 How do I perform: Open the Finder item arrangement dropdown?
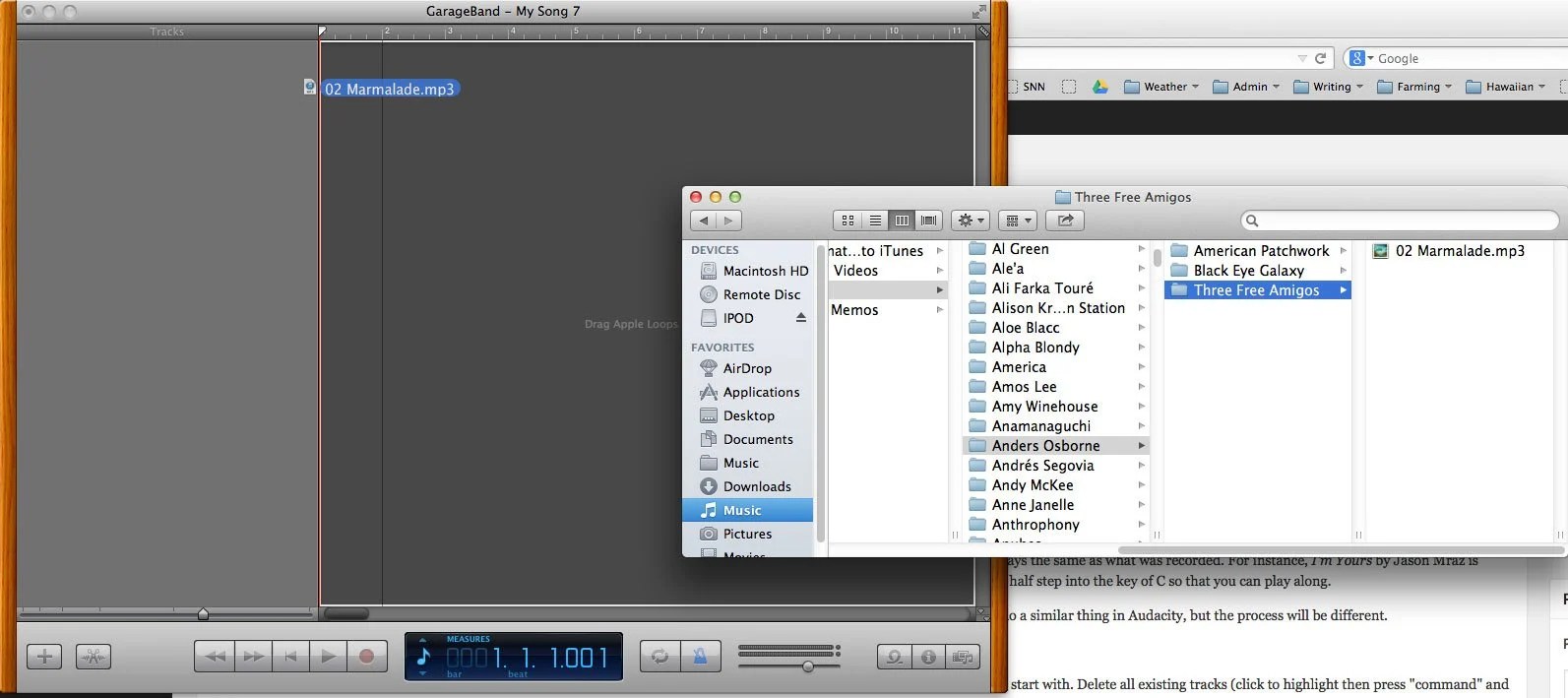[x=1018, y=221]
